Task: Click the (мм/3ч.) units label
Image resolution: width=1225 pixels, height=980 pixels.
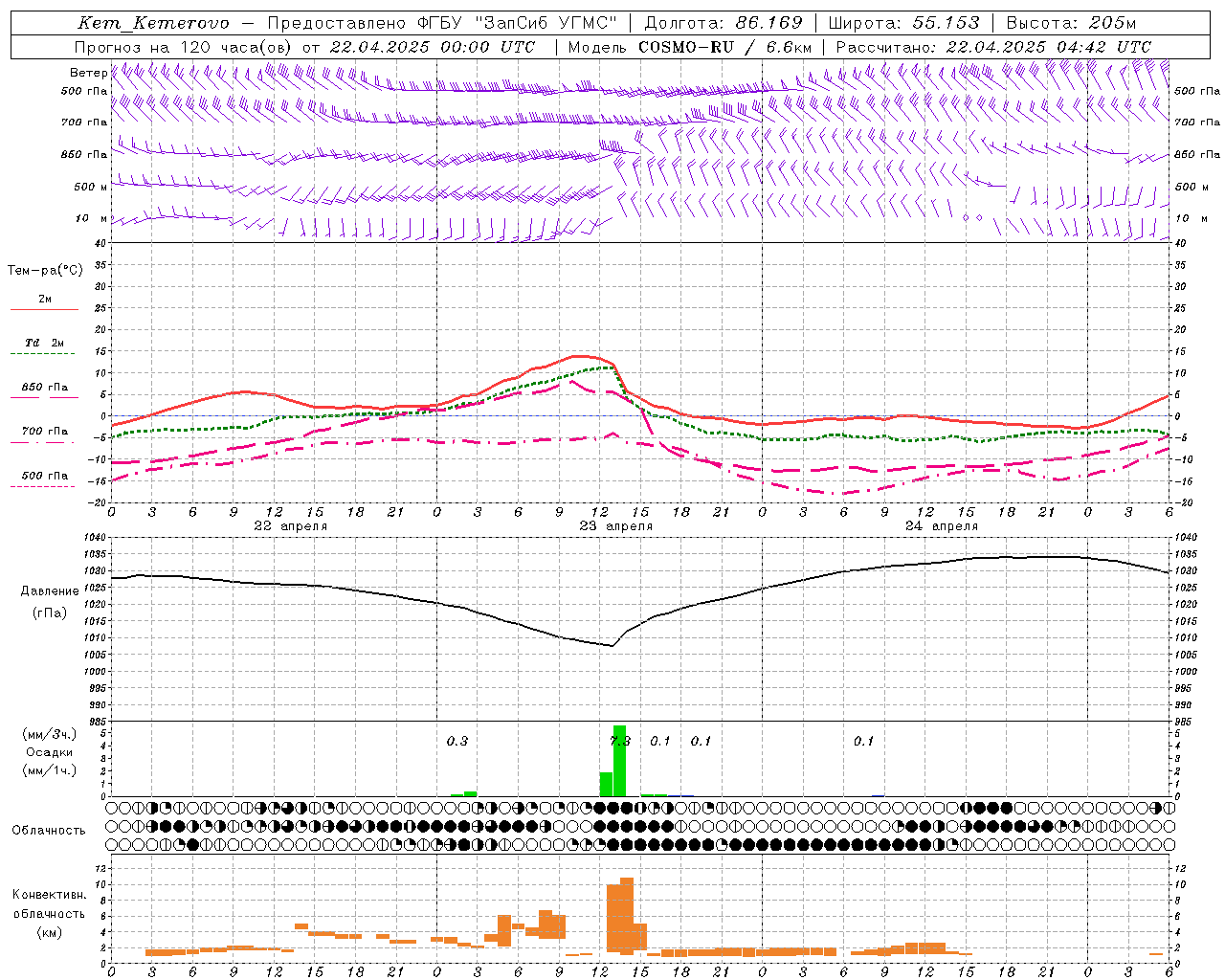Action: coord(49,734)
